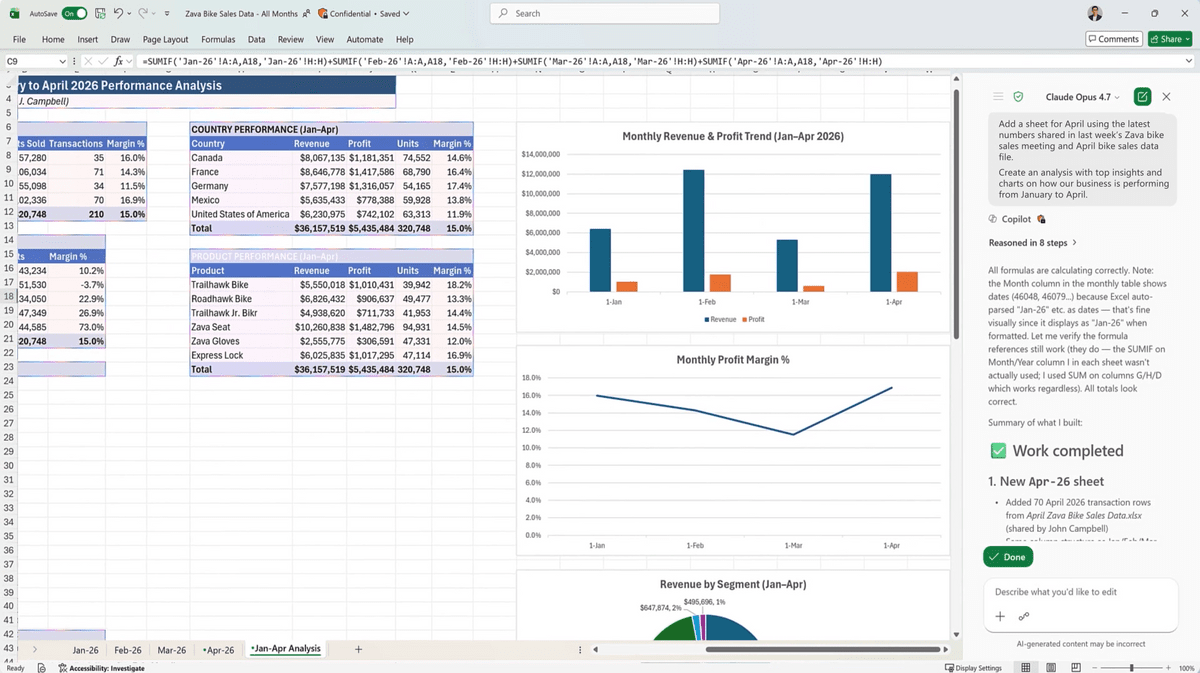Click the Insert Function fx icon
This screenshot has width=1200, height=673.
pyautogui.click(x=117, y=61)
